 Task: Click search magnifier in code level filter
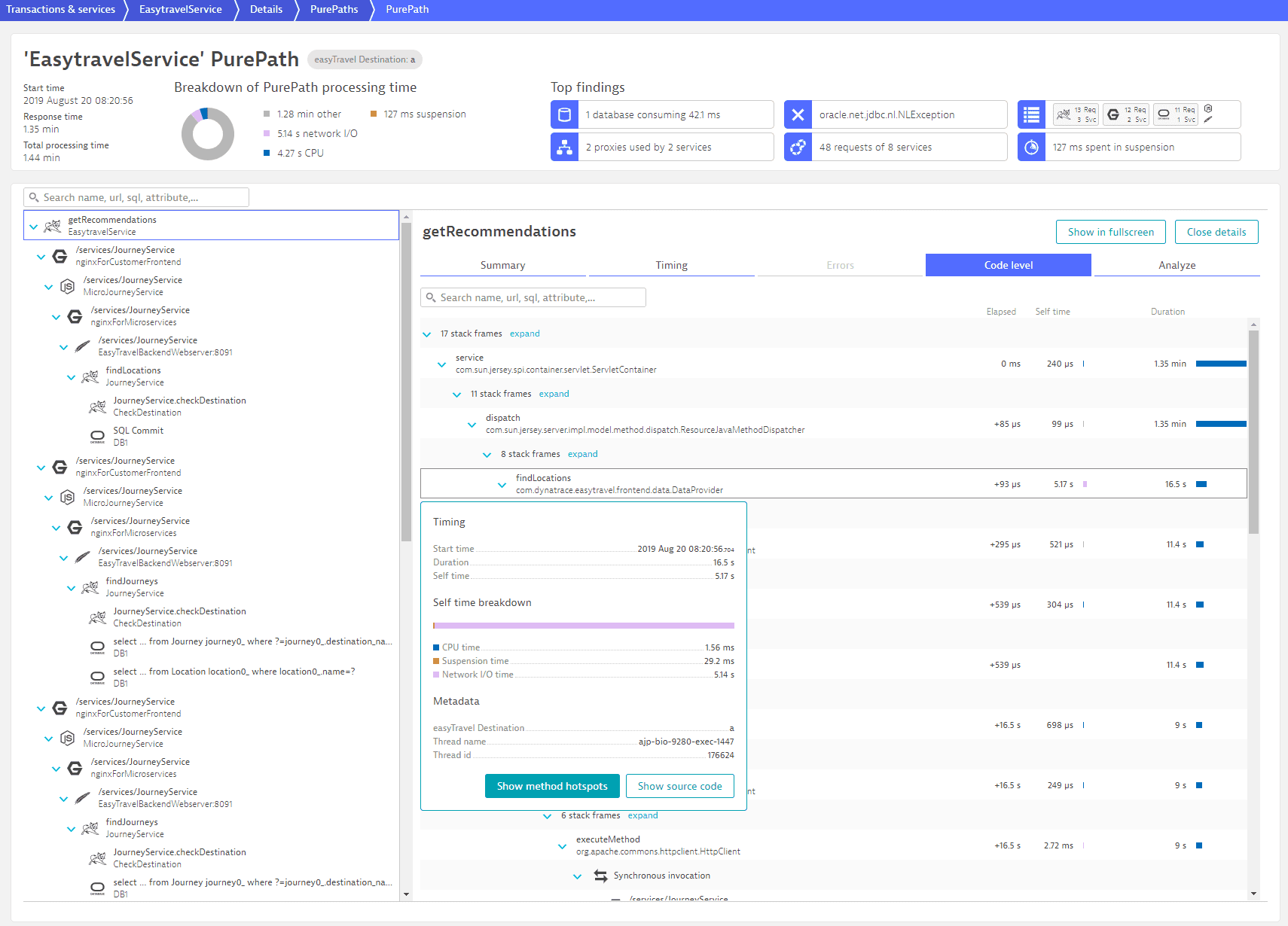click(431, 297)
